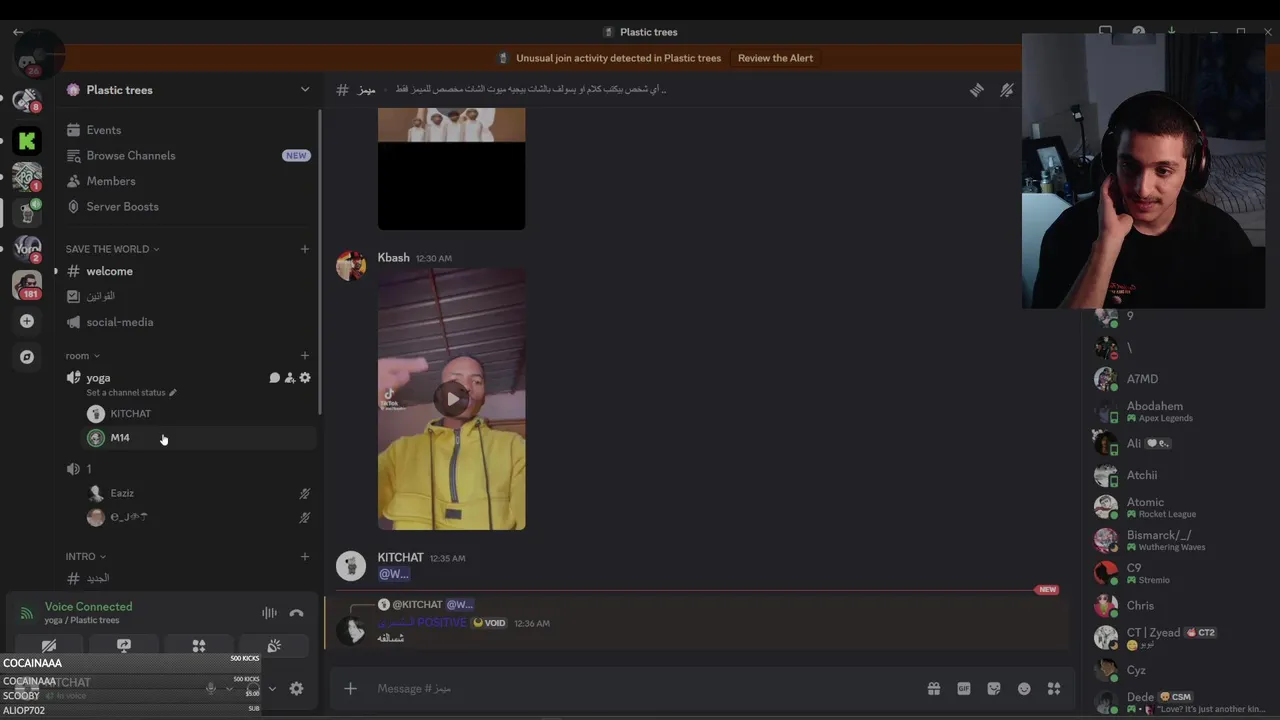Disconnect from voice call
Viewport: 1280px width, 720px height.
[x=296, y=613]
